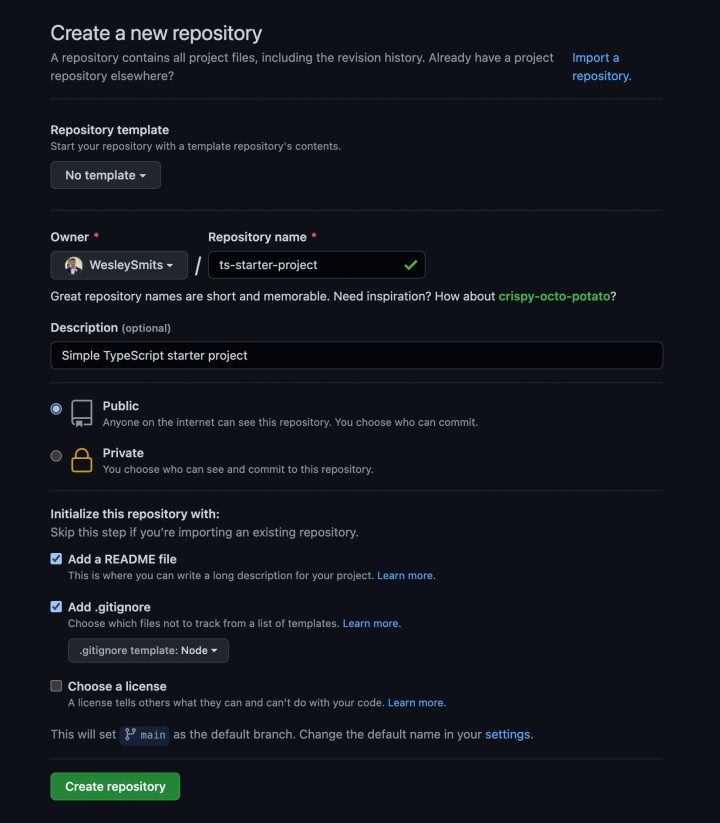This screenshot has height=823, width=720.
Task: Click the green checkmark beside repository name
Action: click(412, 264)
